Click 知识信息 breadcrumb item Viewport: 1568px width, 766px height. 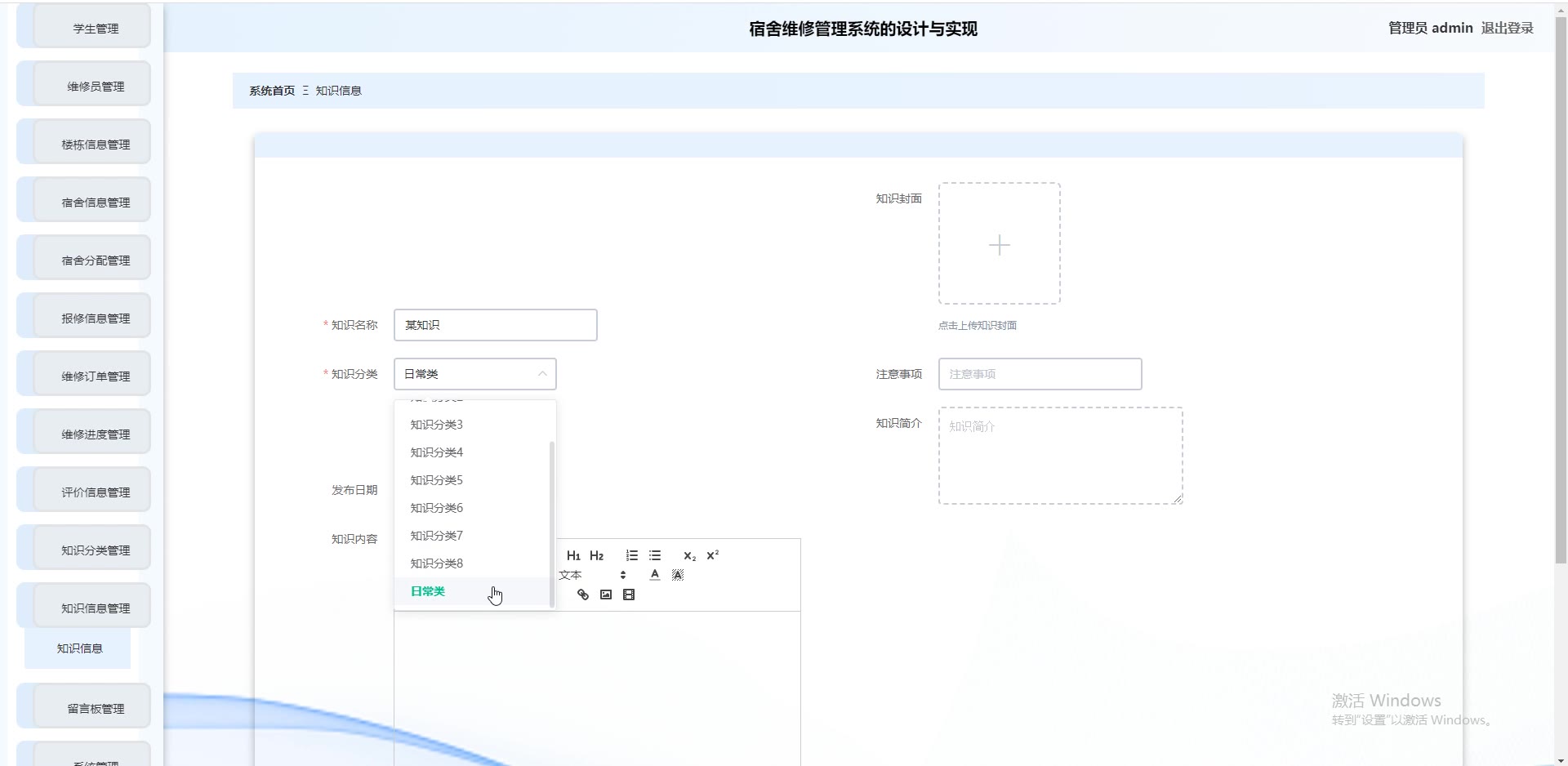tap(338, 91)
